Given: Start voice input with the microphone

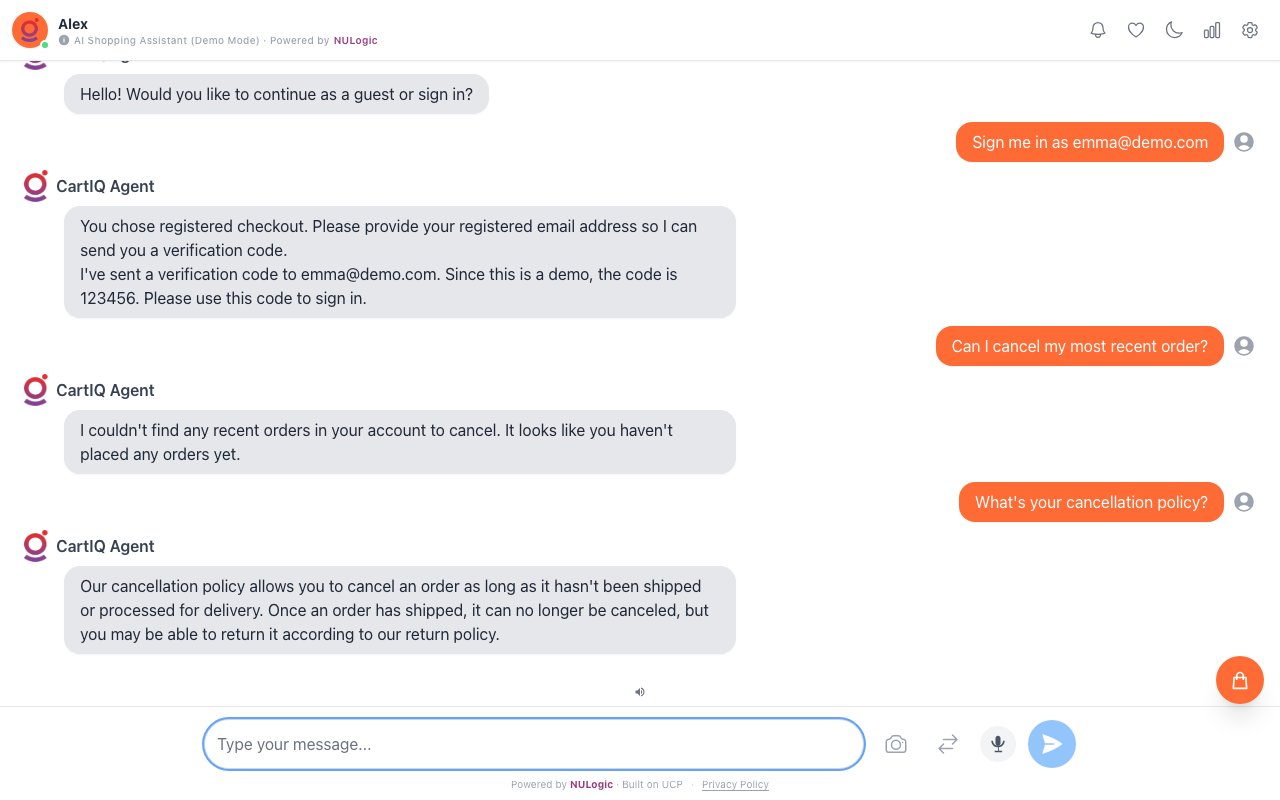Looking at the screenshot, I should tap(997, 744).
